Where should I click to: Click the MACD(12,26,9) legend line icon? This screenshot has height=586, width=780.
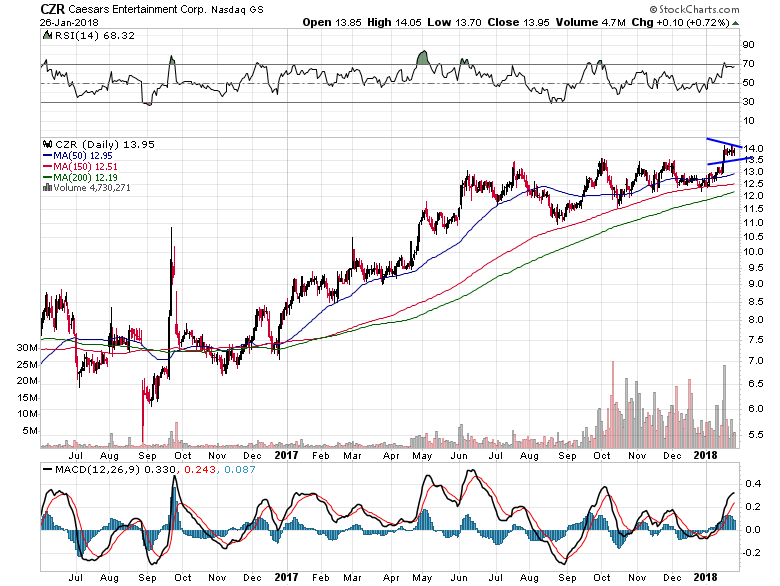click(x=45, y=469)
